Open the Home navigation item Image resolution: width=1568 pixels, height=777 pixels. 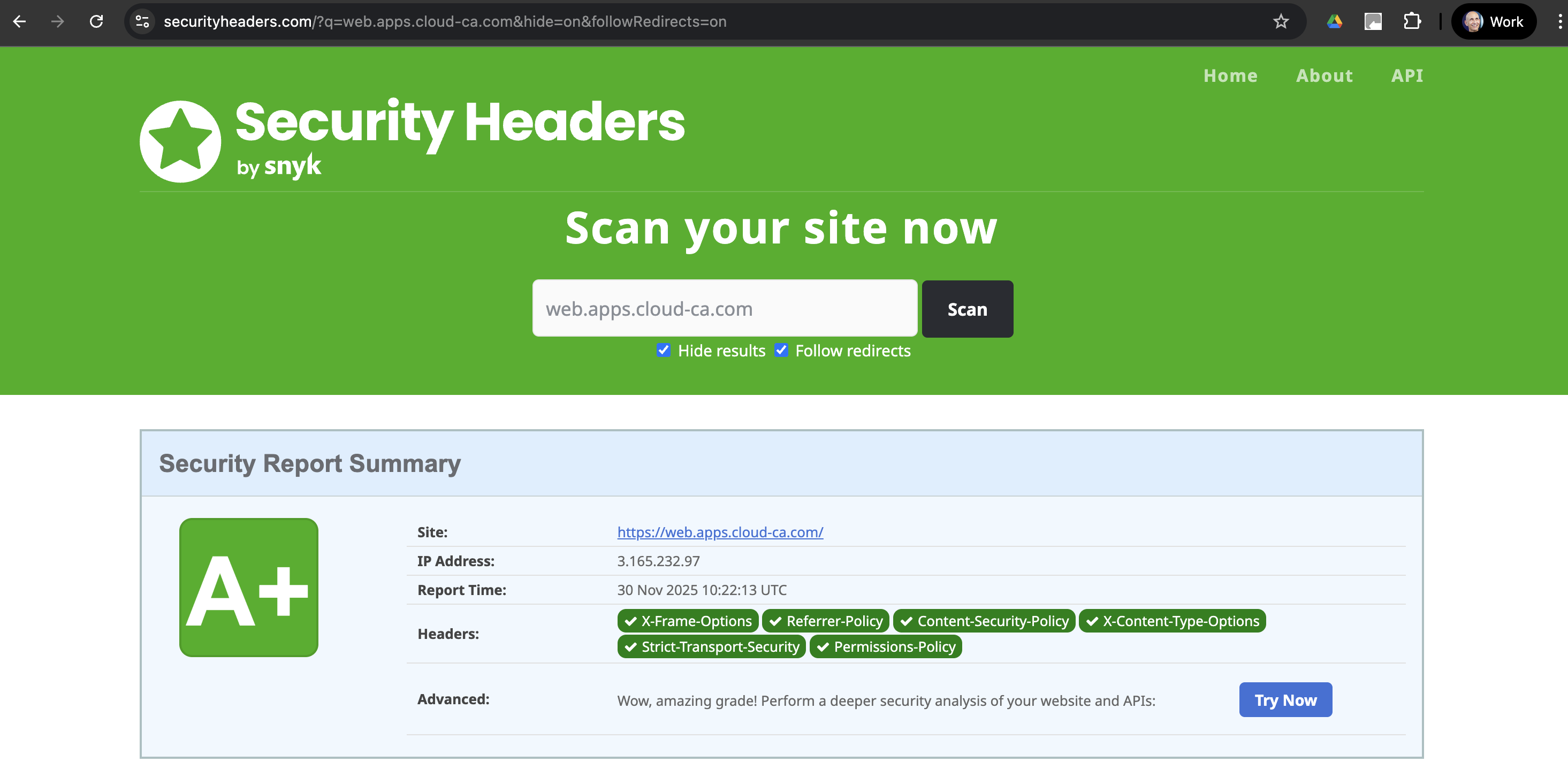click(x=1230, y=75)
